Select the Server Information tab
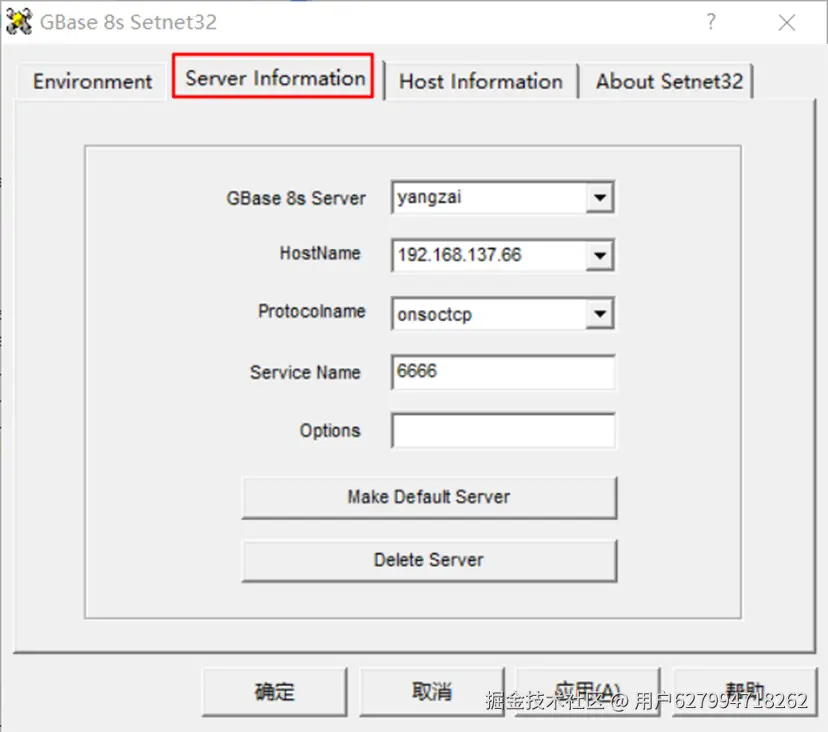Image resolution: width=828 pixels, height=732 pixels. click(x=274, y=78)
